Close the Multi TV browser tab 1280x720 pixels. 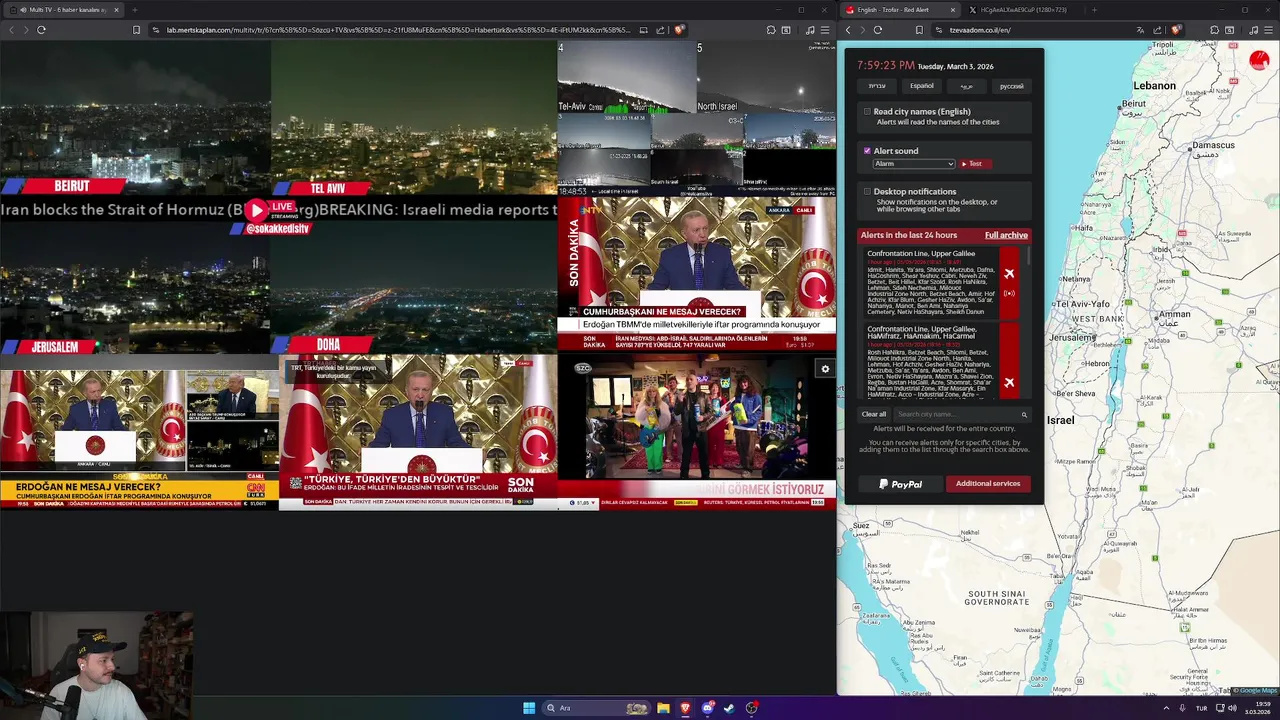(116, 10)
